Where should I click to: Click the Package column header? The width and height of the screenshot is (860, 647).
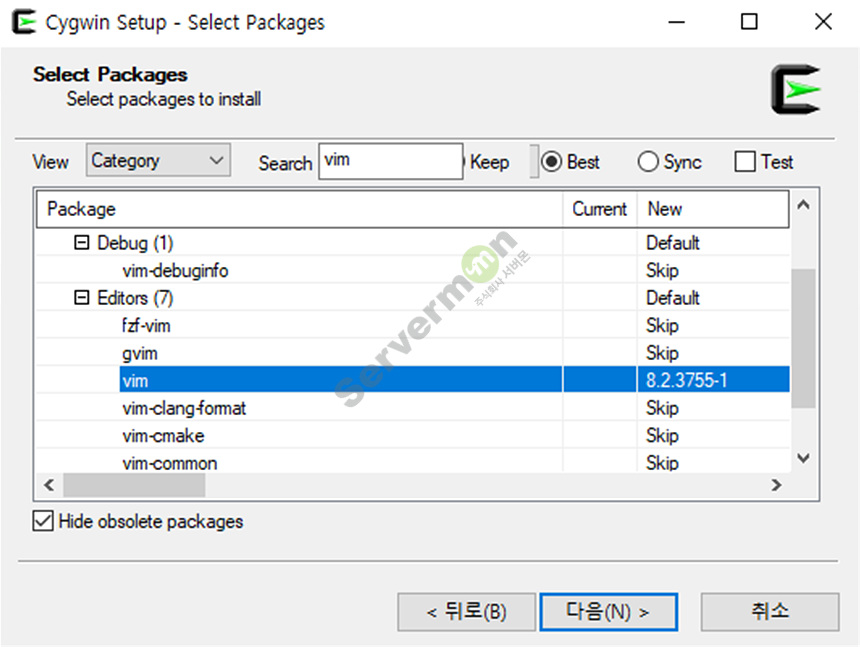299,209
